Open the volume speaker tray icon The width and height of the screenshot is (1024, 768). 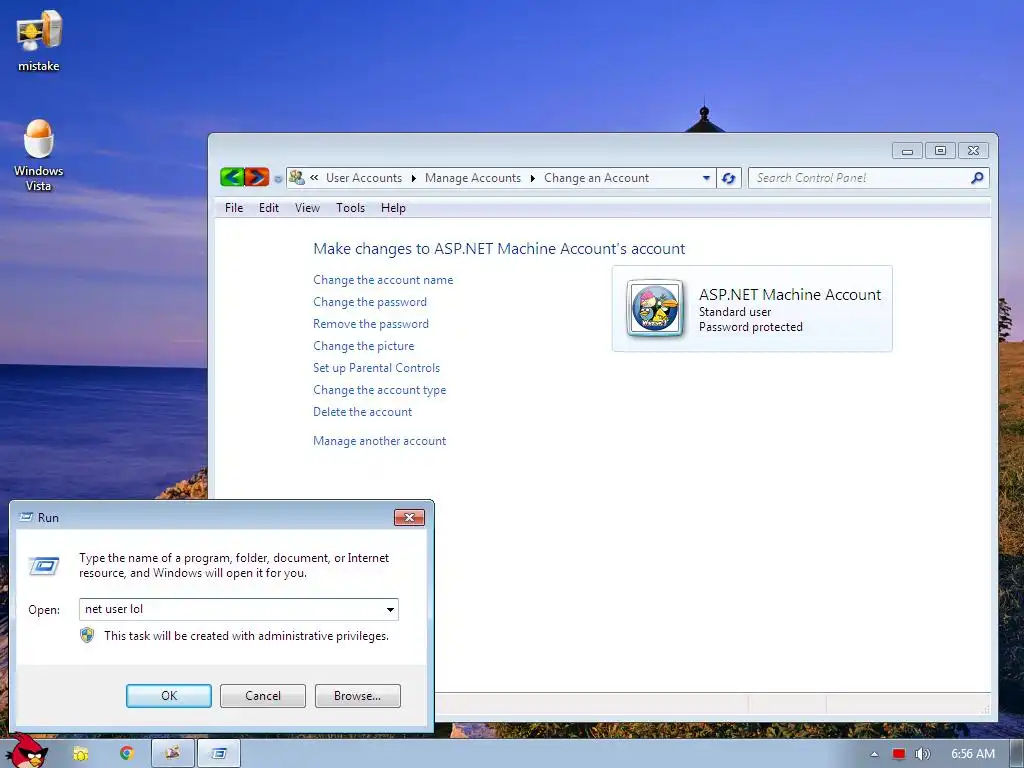tap(922, 754)
